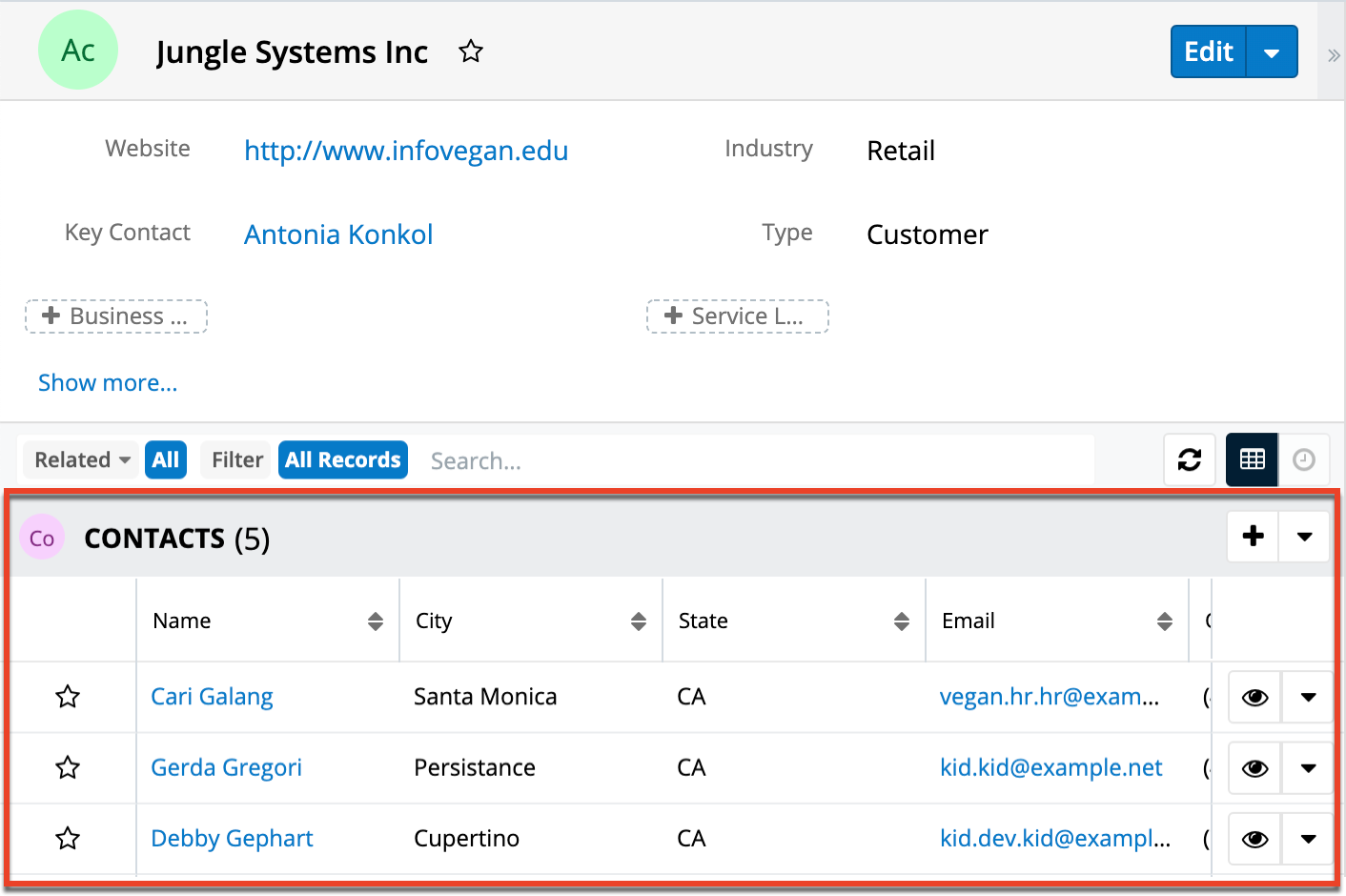
Task: Toggle favorite star for Gerda Gregori
Action: pyautogui.click(x=68, y=767)
